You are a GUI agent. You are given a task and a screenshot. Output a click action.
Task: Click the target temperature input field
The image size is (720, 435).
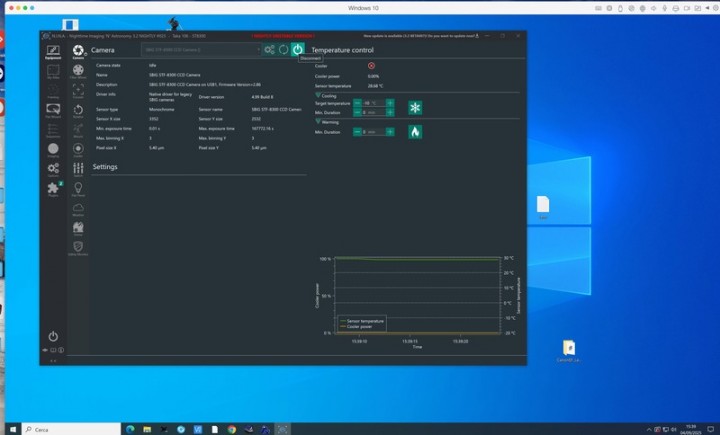point(370,103)
